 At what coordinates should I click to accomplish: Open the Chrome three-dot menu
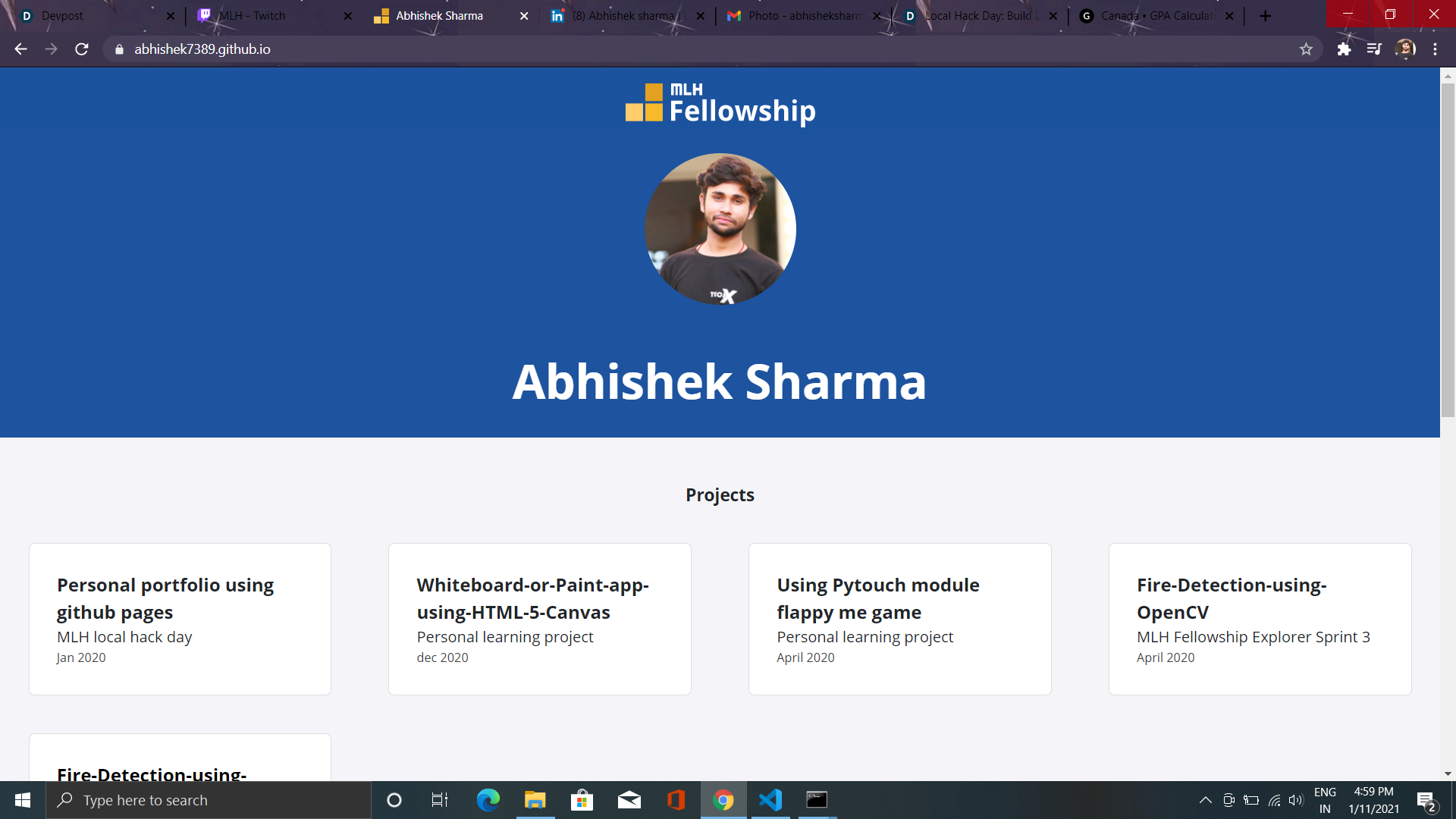coord(1435,49)
